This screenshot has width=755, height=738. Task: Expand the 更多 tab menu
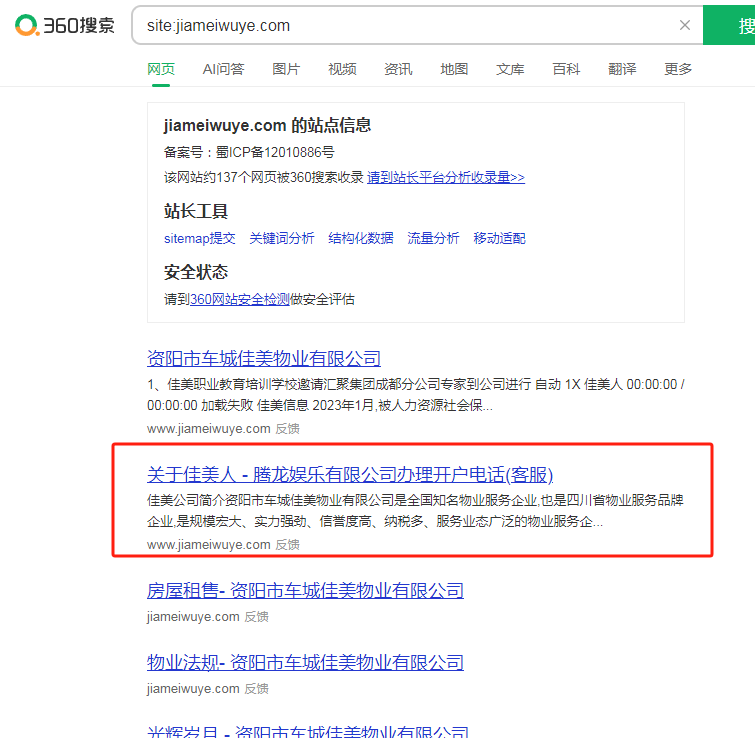click(x=678, y=69)
